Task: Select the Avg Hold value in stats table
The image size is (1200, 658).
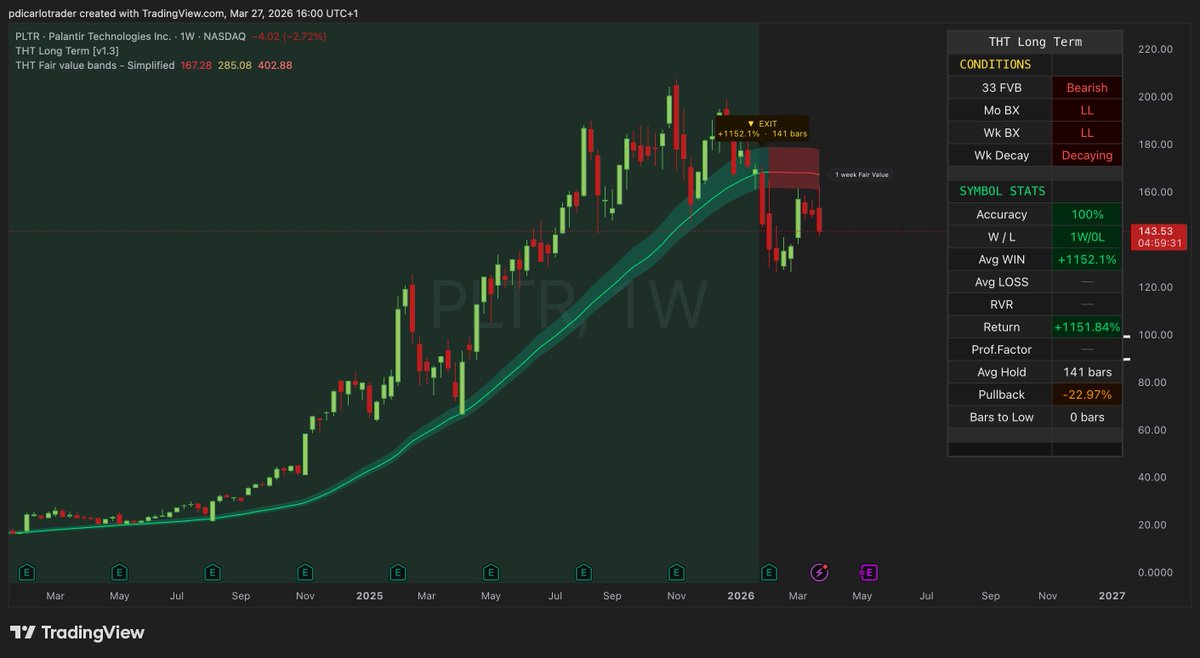Action: [1087, 372]
